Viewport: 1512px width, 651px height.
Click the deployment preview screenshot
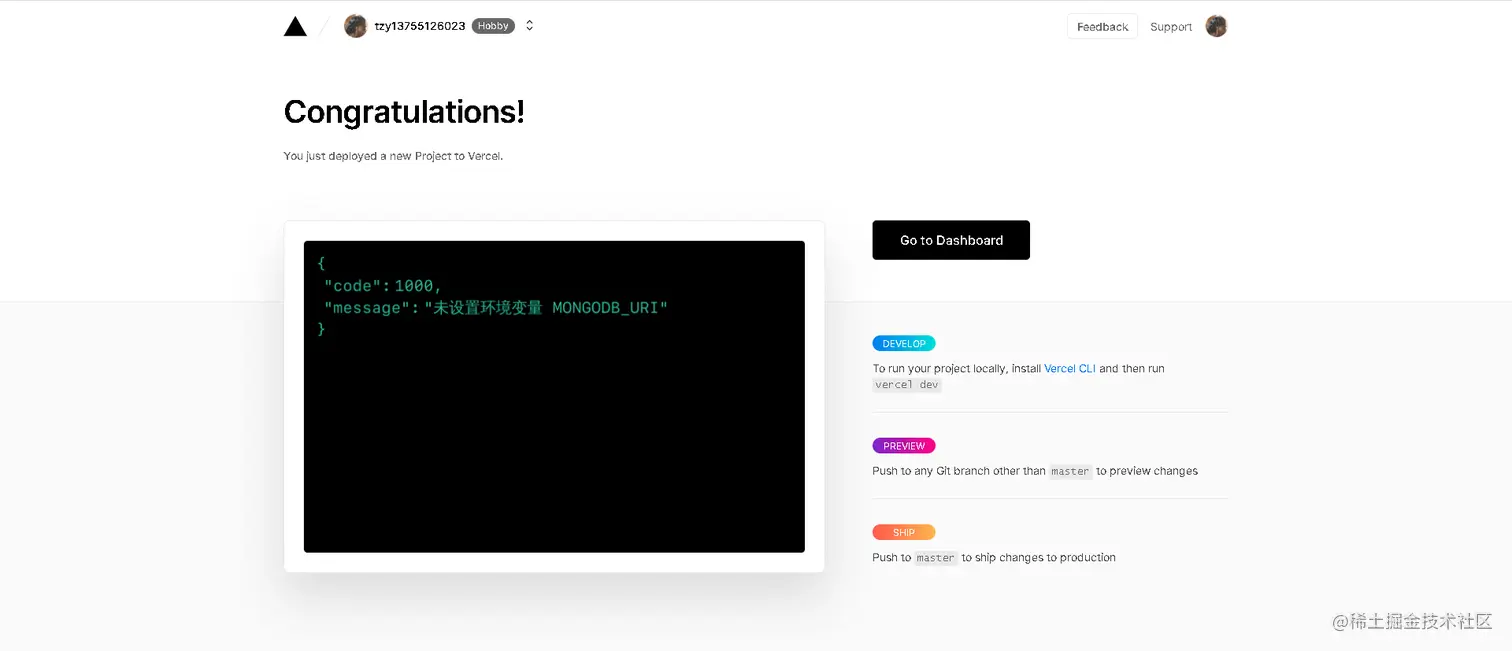pyautogui.click(x=554, y=396)
